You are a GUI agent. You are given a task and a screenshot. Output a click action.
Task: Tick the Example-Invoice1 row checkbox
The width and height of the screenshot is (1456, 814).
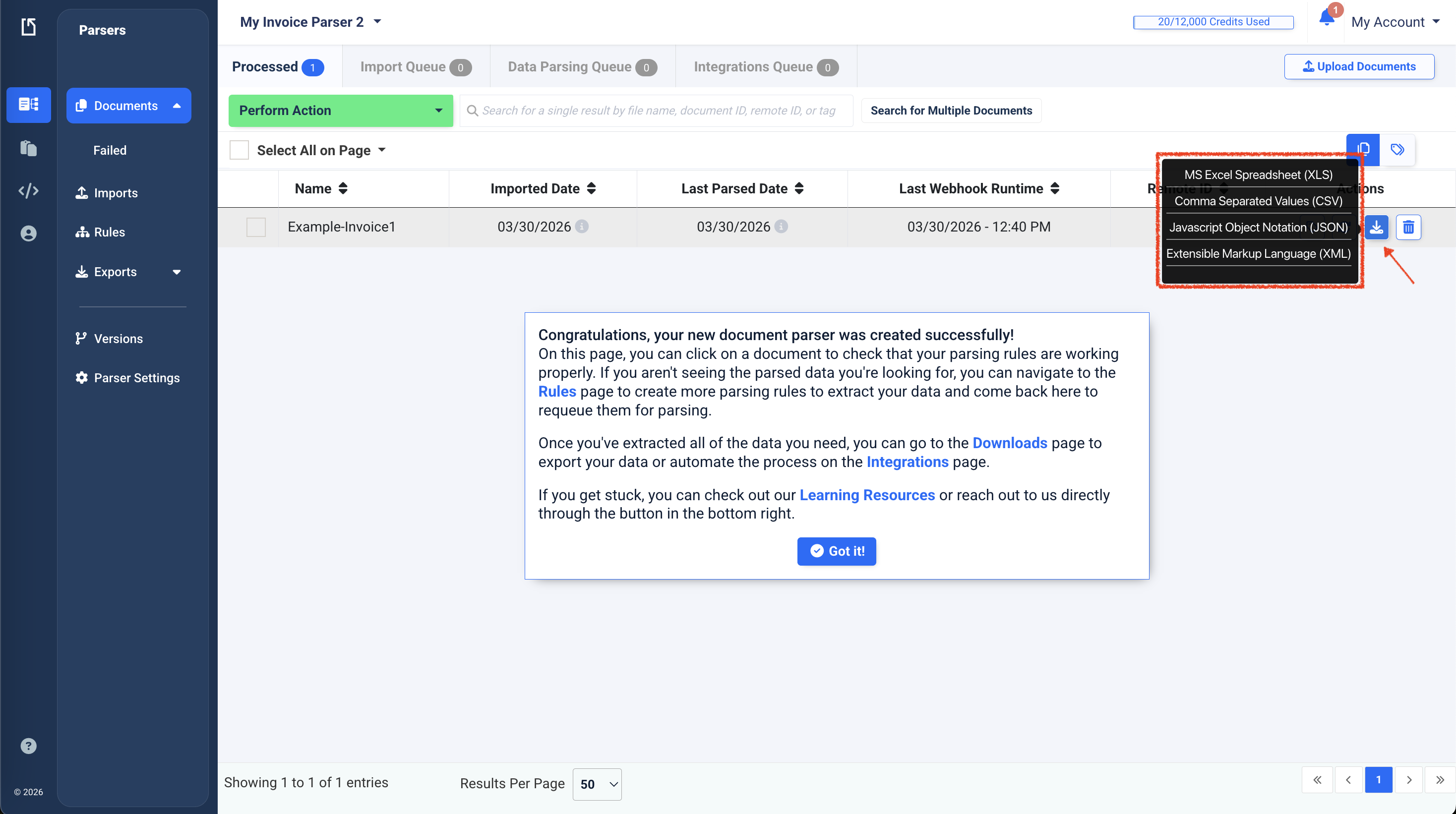[x=256, y=227]
